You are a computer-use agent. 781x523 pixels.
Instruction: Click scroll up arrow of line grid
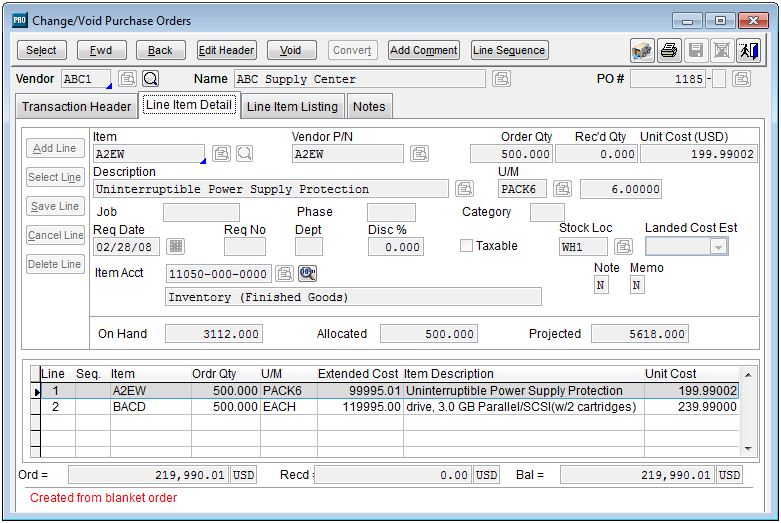pos(748,375)
